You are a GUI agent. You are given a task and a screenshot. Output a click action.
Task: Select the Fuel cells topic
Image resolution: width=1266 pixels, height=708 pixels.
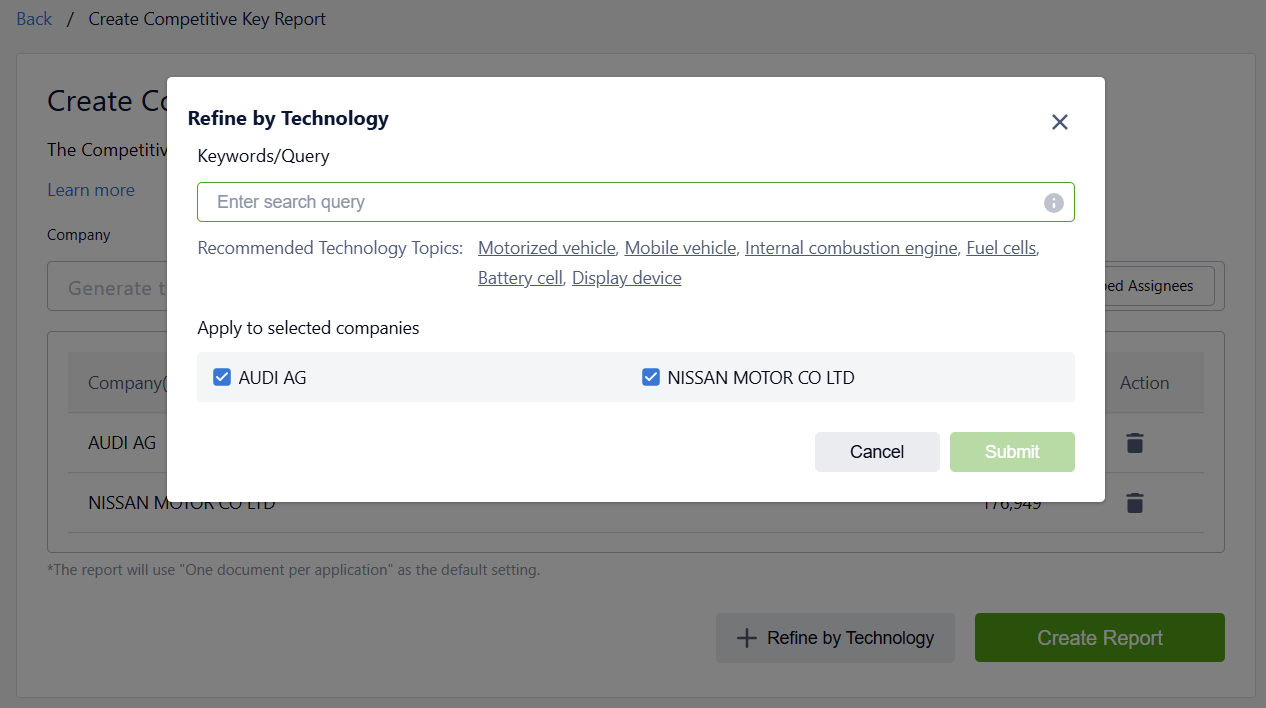click(1000, 248)
